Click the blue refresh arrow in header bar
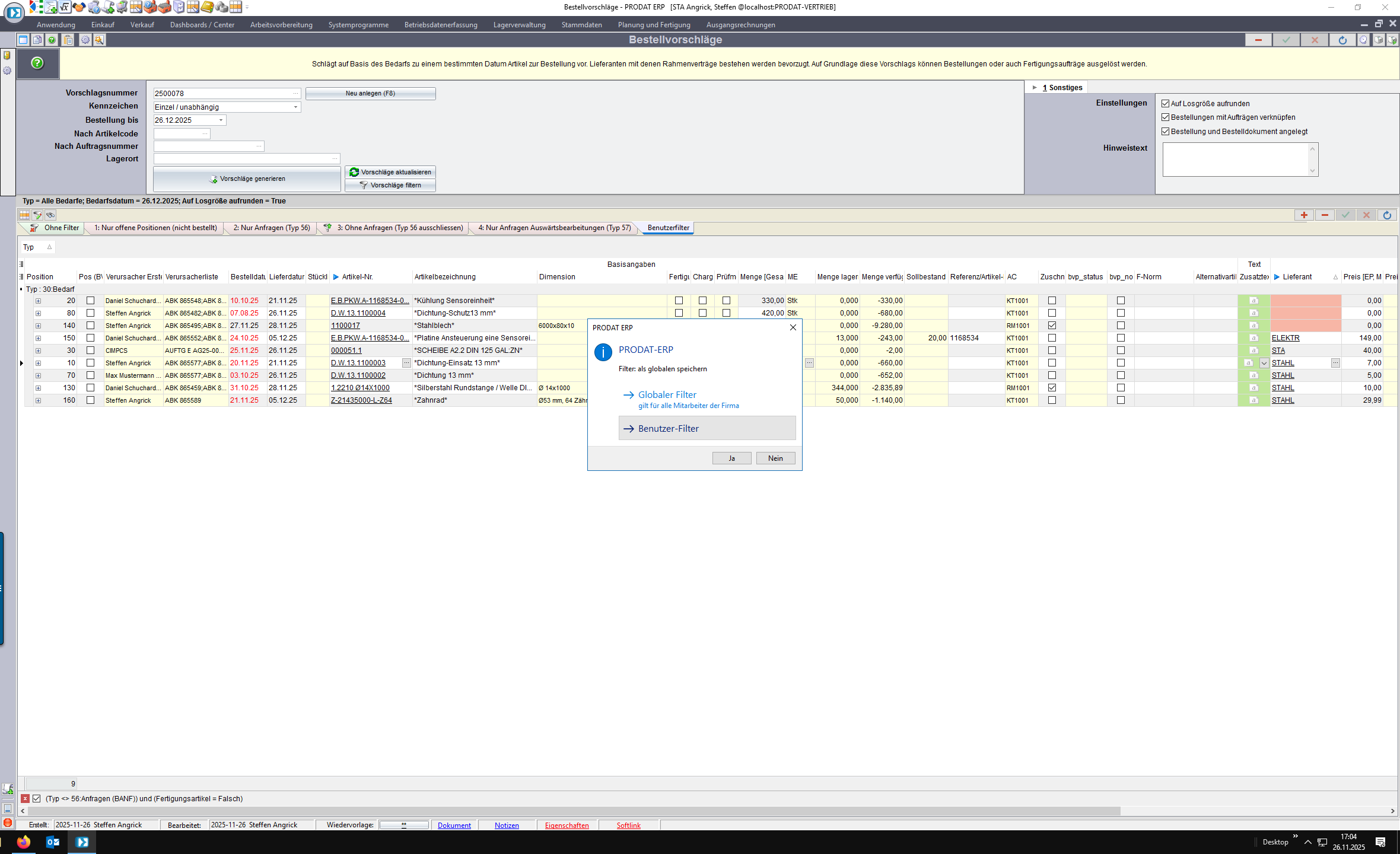Image resolution: width=1400 pixels, height=854 pixels. point(1342,40)
